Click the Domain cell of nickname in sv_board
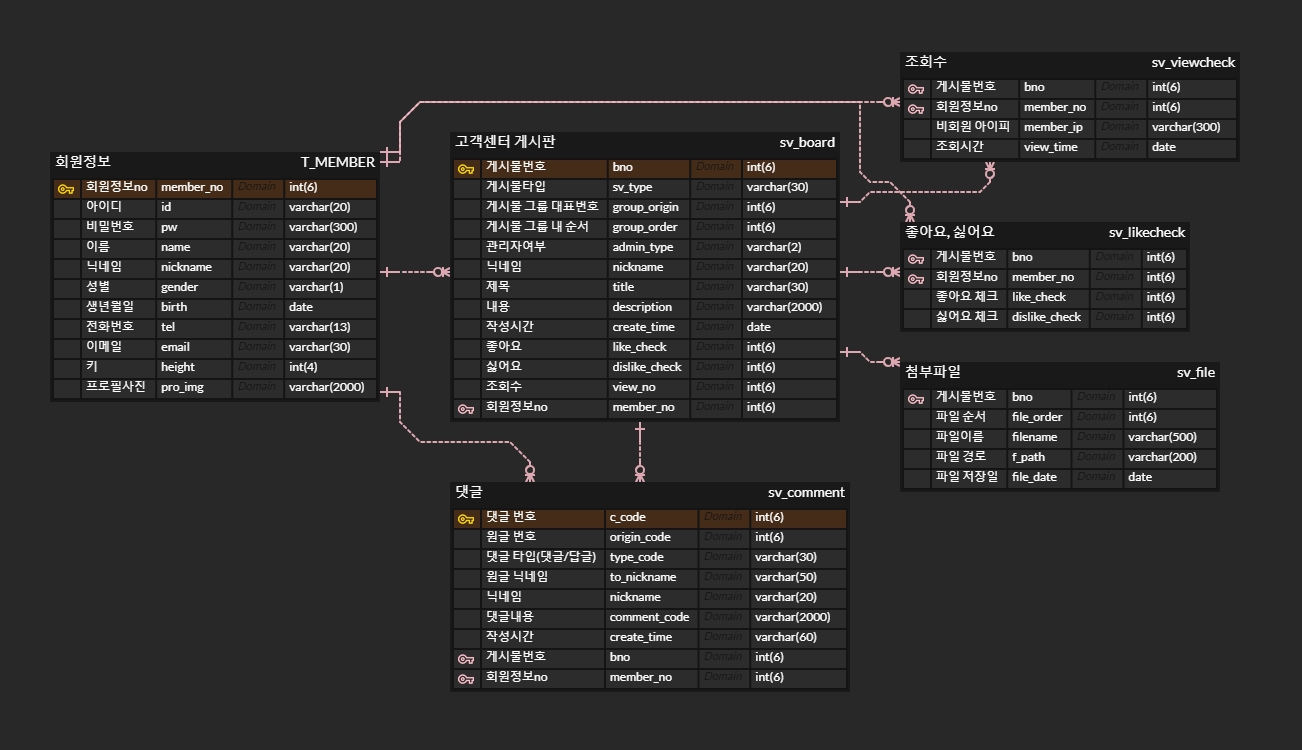The height and width of the screenshot is (750, 1302). (x=716, y=267)
